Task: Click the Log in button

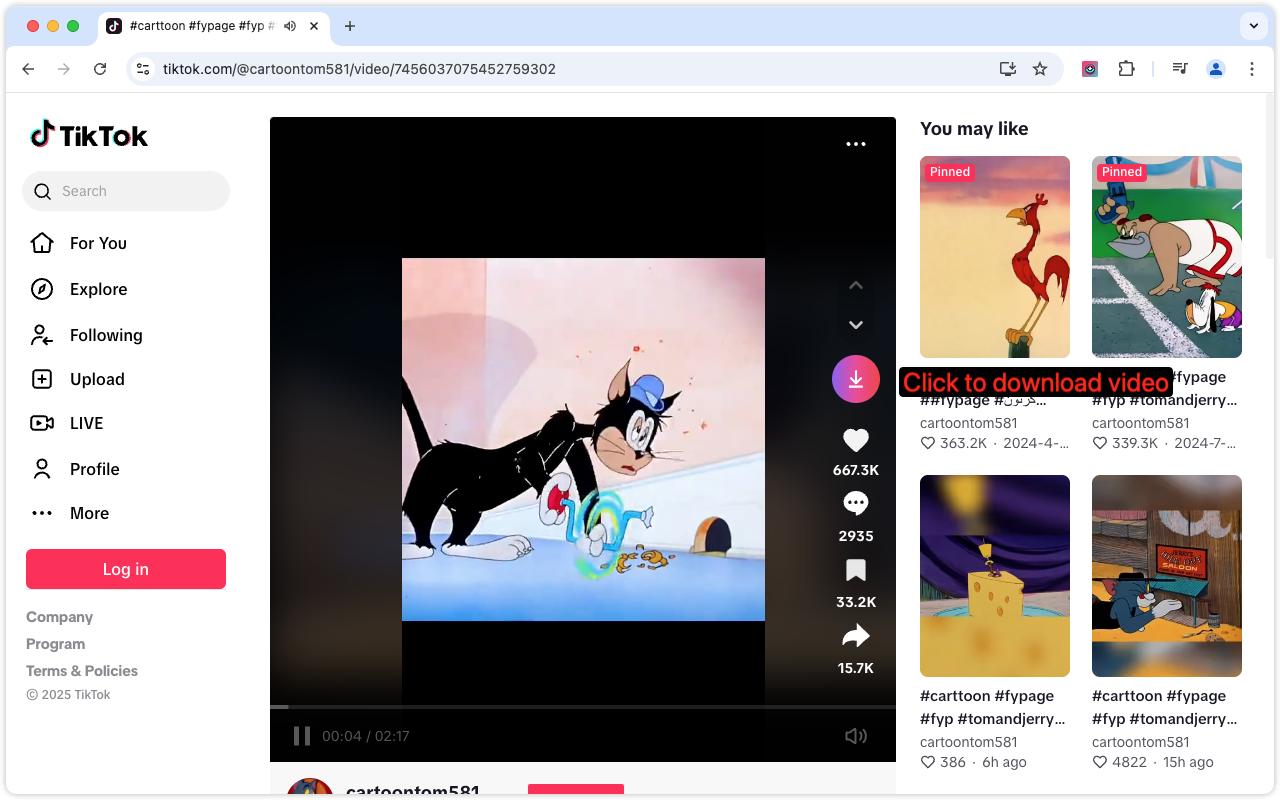Action: [x=126, y=569]
